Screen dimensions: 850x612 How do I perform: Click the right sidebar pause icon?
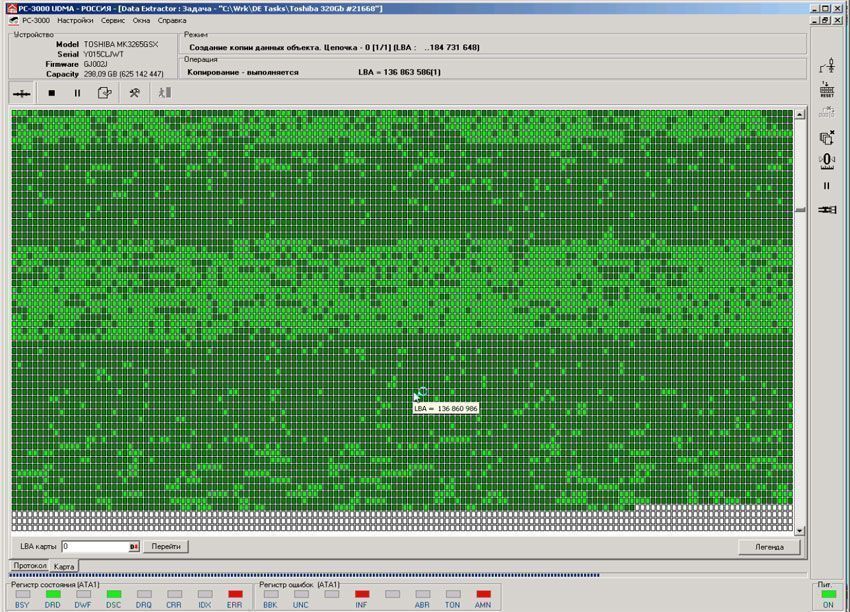click(827, 185)
